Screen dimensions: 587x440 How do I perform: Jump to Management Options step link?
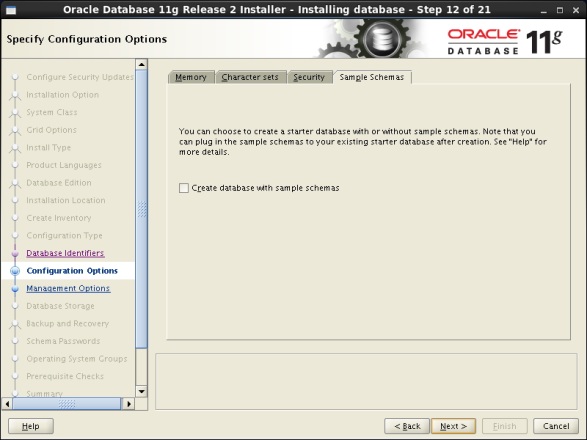[x=68, y=288]
